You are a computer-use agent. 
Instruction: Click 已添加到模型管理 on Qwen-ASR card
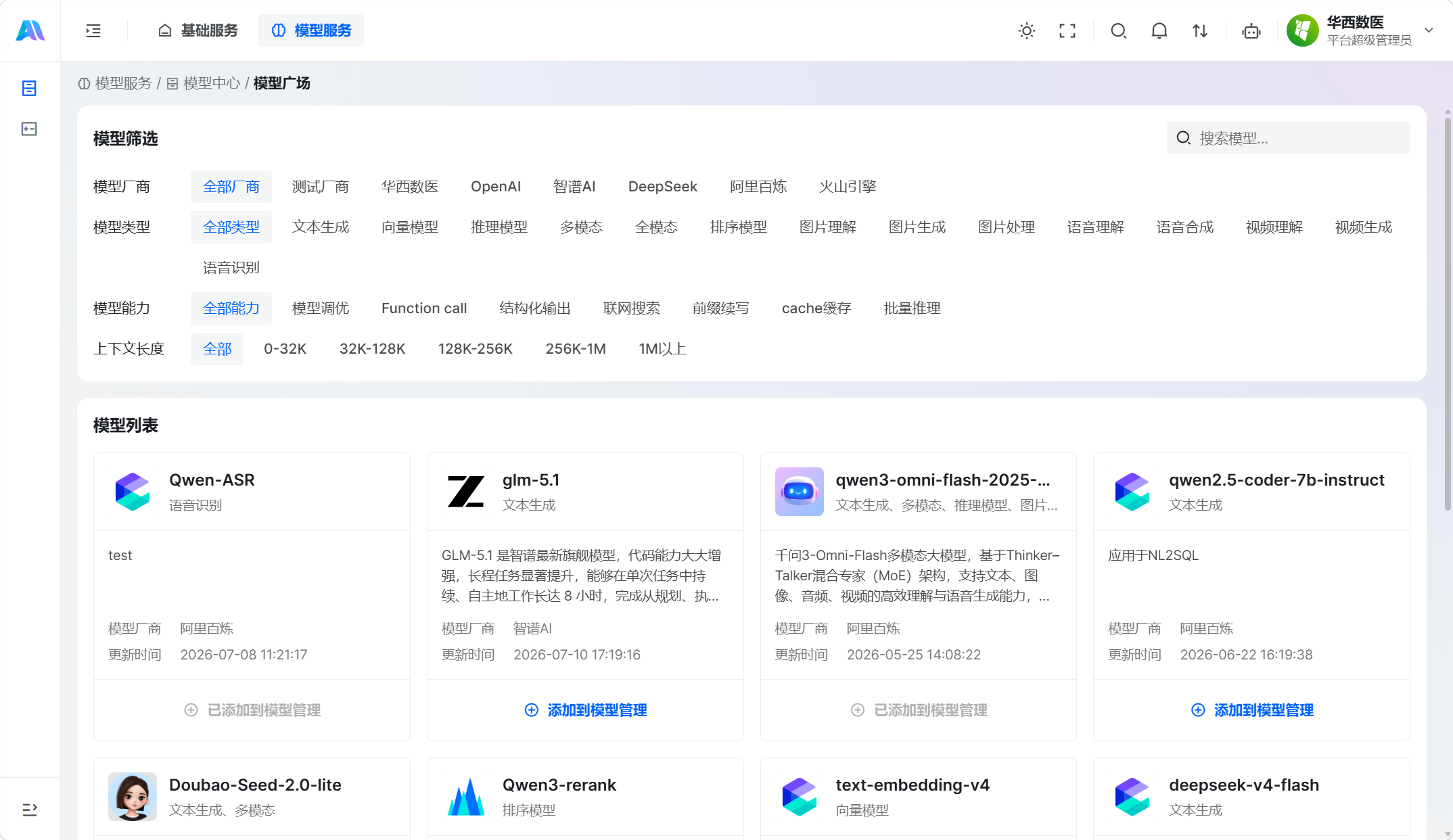coord(252,710)
